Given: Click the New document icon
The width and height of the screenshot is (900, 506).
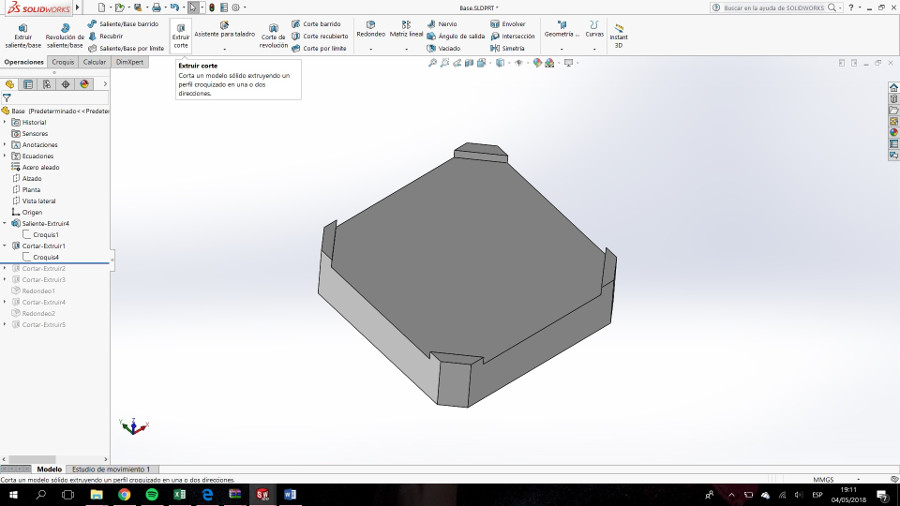Looking at the screenshot, I should click(x=101, y=7).
